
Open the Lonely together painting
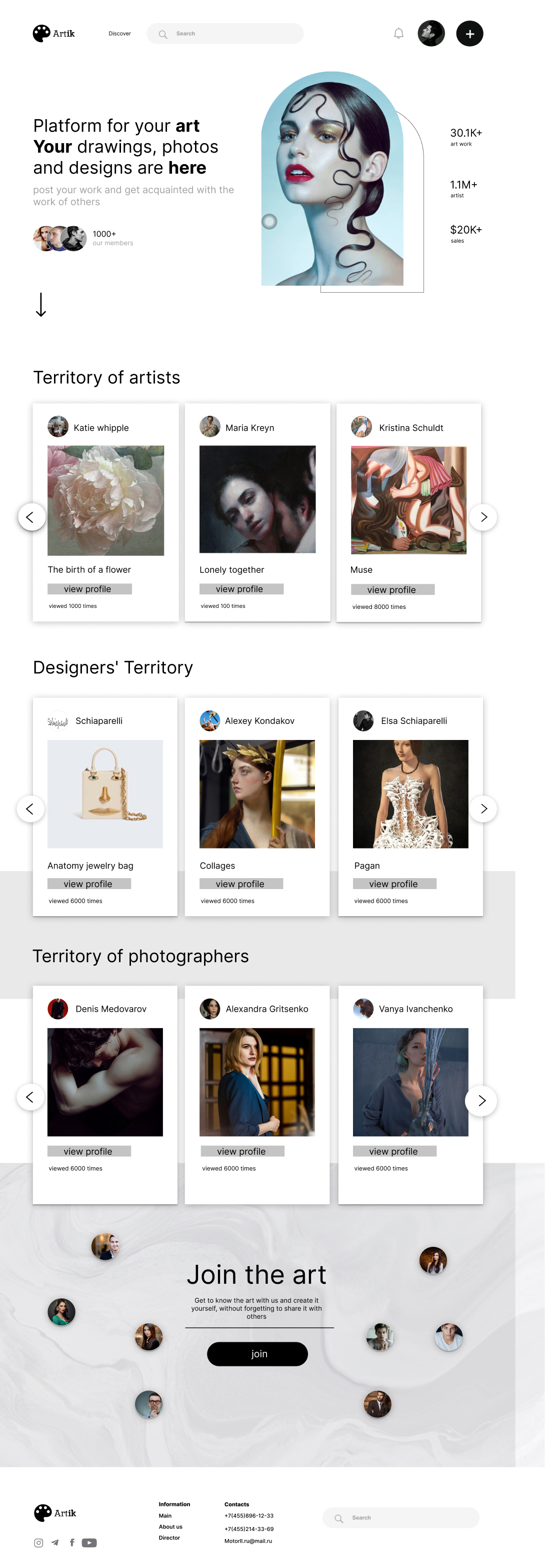257,499
